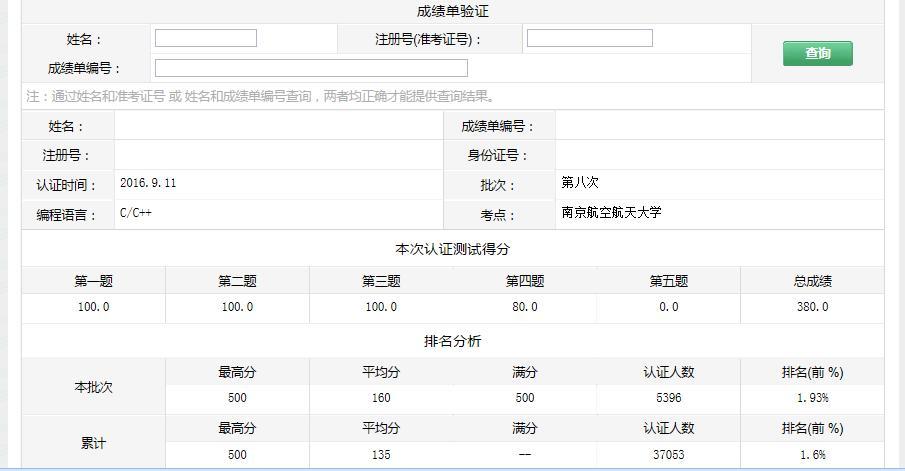Select the fifth question score 0.0
Screen dimensions: 905x471
tap(668, 307)
